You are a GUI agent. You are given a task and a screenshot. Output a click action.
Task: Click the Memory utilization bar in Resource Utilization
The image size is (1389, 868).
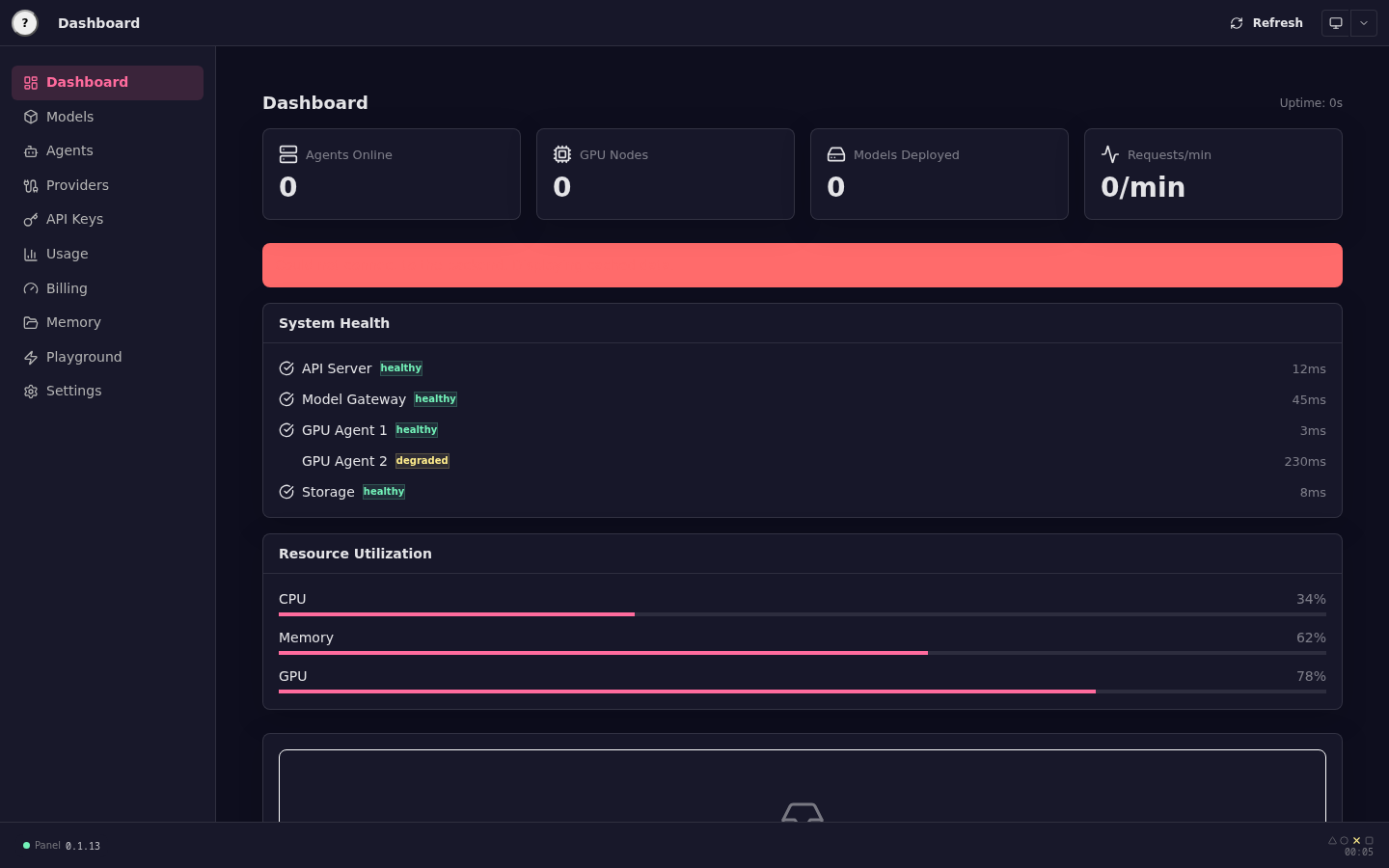[x=803, y=653]
